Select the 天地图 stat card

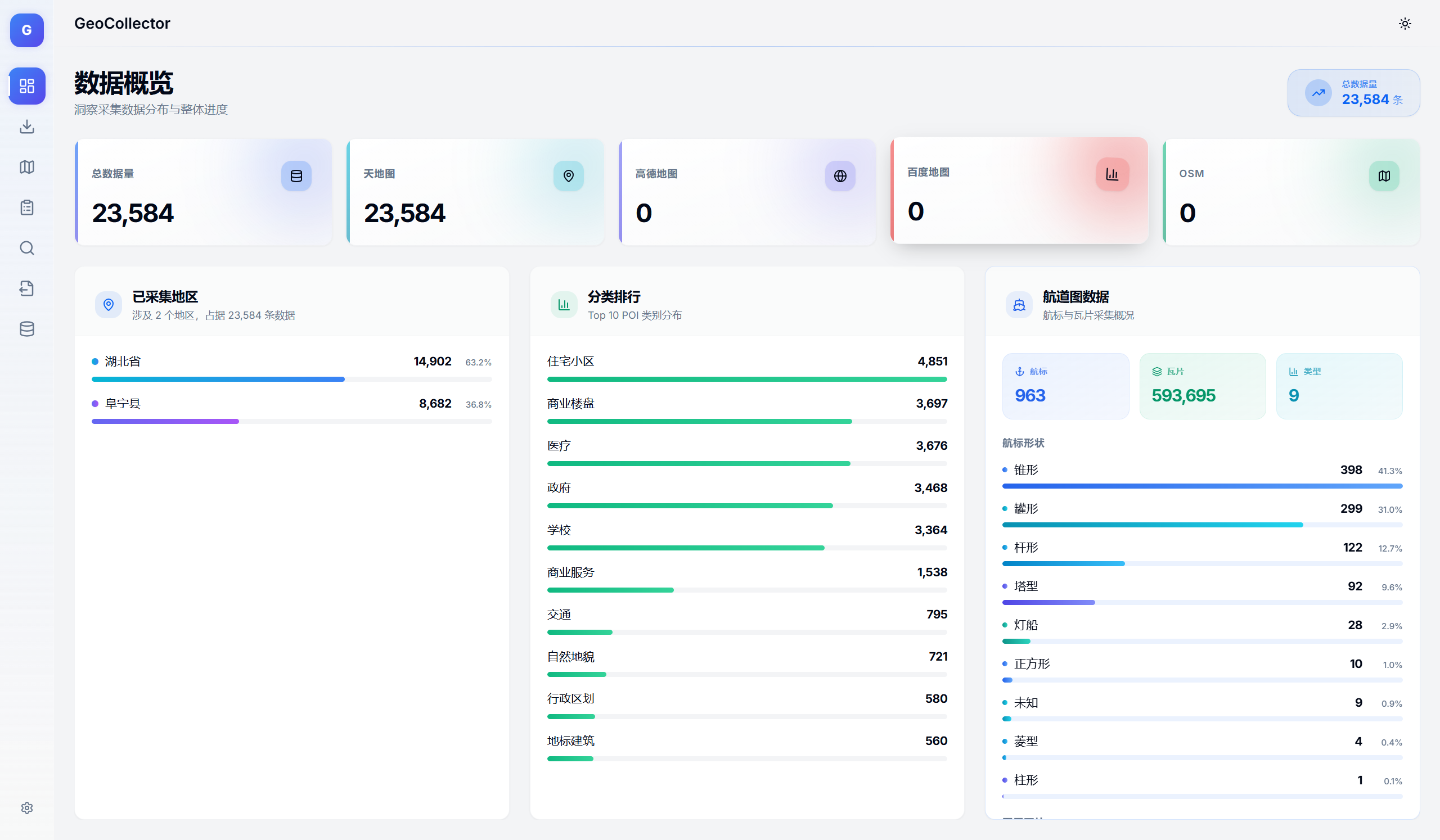point(475,192)
